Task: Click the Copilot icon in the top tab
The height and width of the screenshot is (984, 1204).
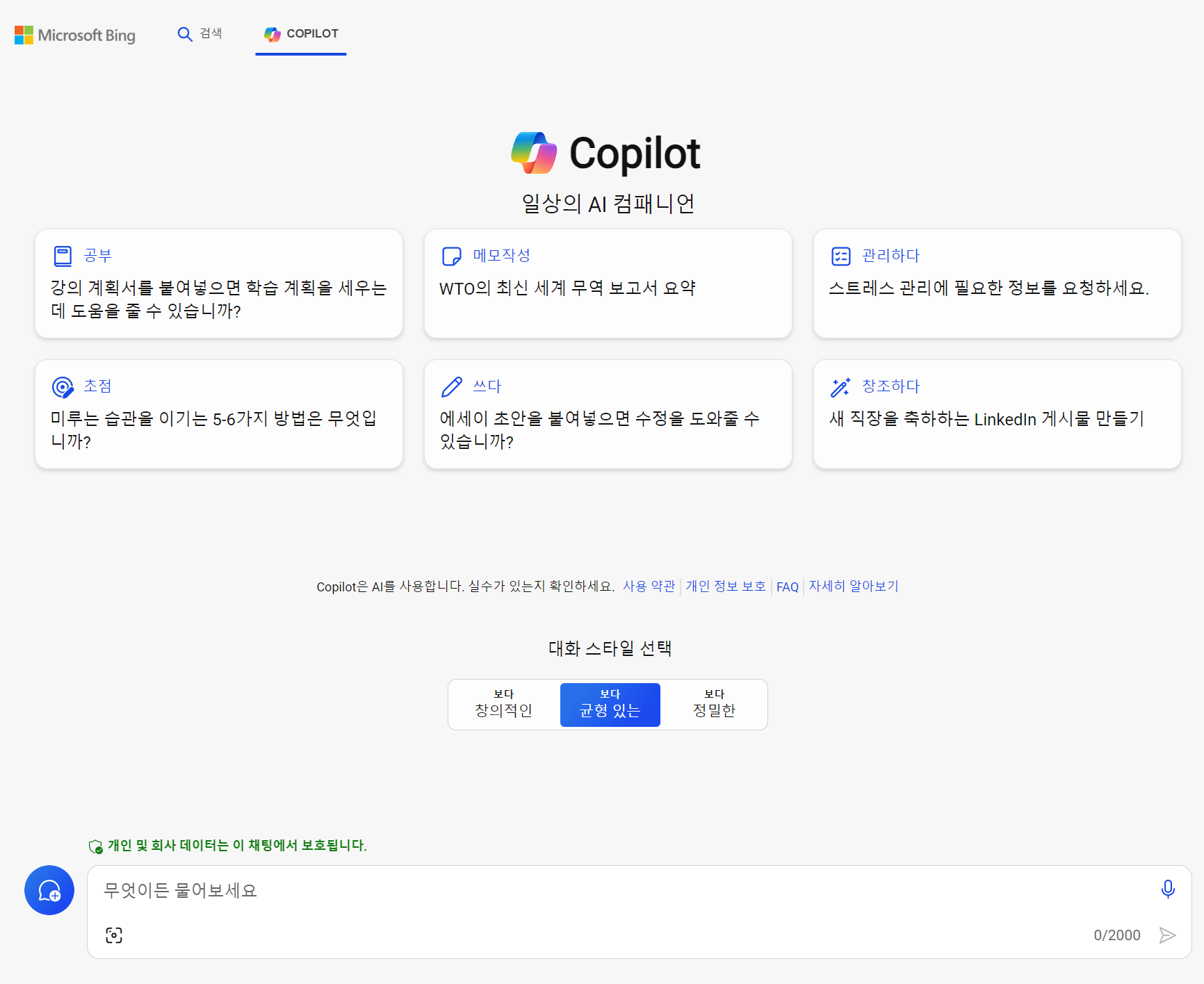Action: coord(272,34)
